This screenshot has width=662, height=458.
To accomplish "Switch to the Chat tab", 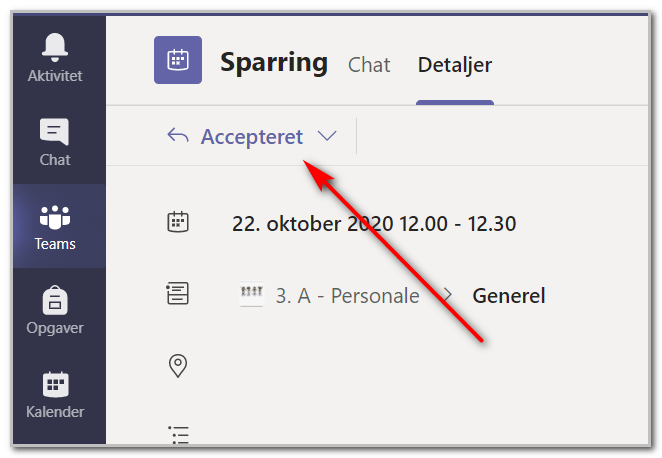I will (x=369, y=65).
